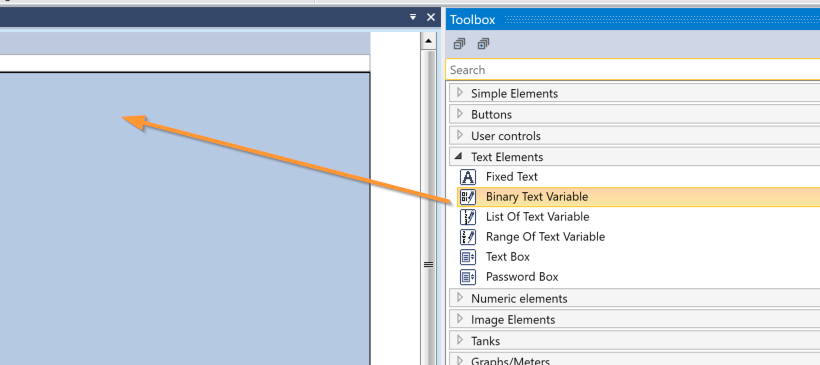Select the Password Box element icon
This screenshot has height=365, width=820.
tap(468, 277)
